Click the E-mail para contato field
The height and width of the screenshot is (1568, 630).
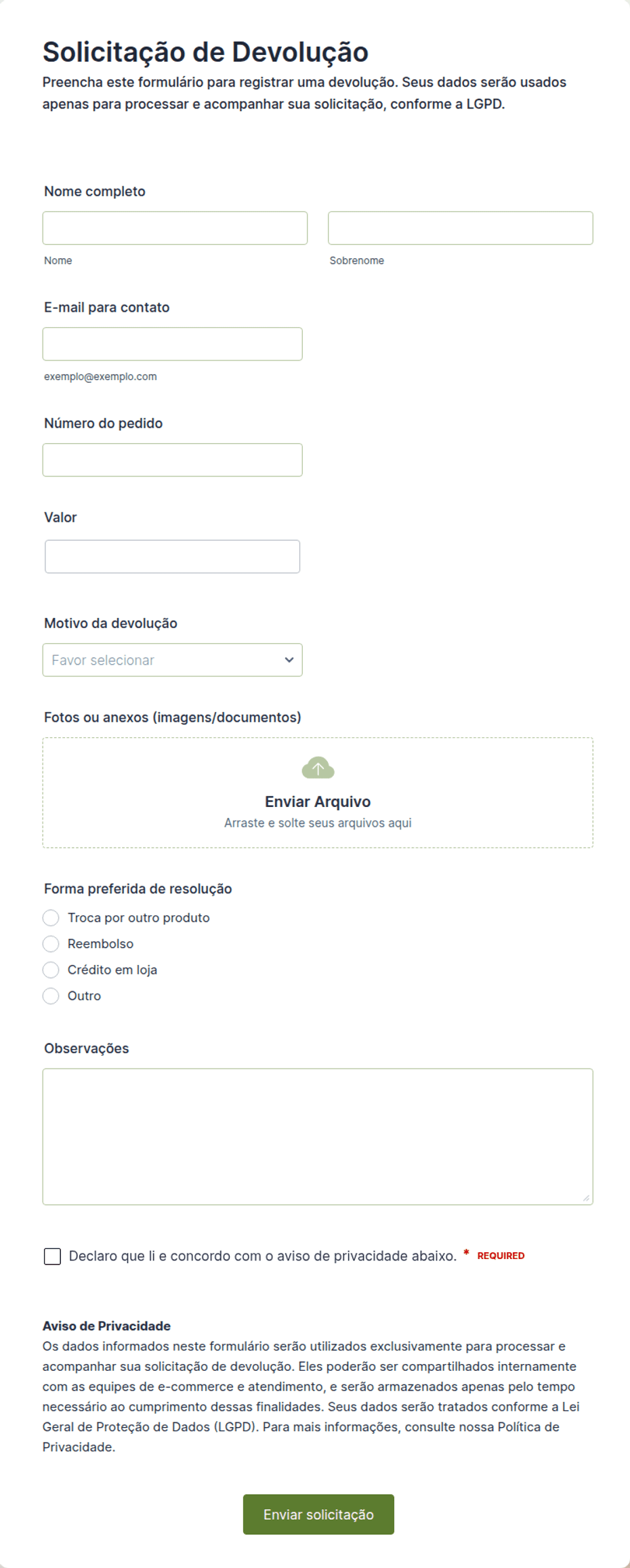coord(172,344)
